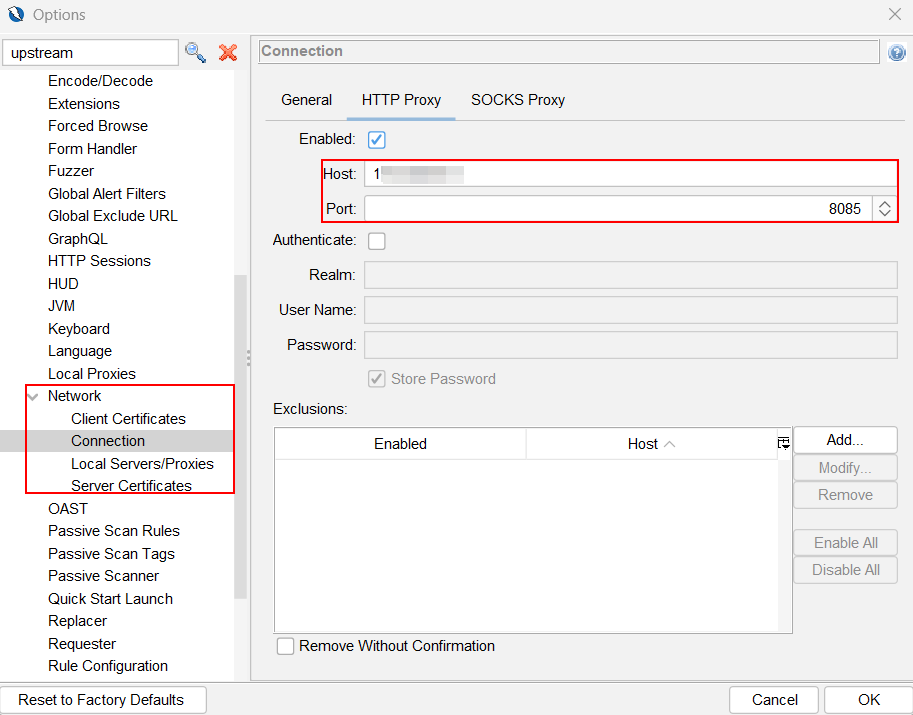Tick the Authenticate checkbox
Screen dimensions: 913x715
[x=376, y=240]
